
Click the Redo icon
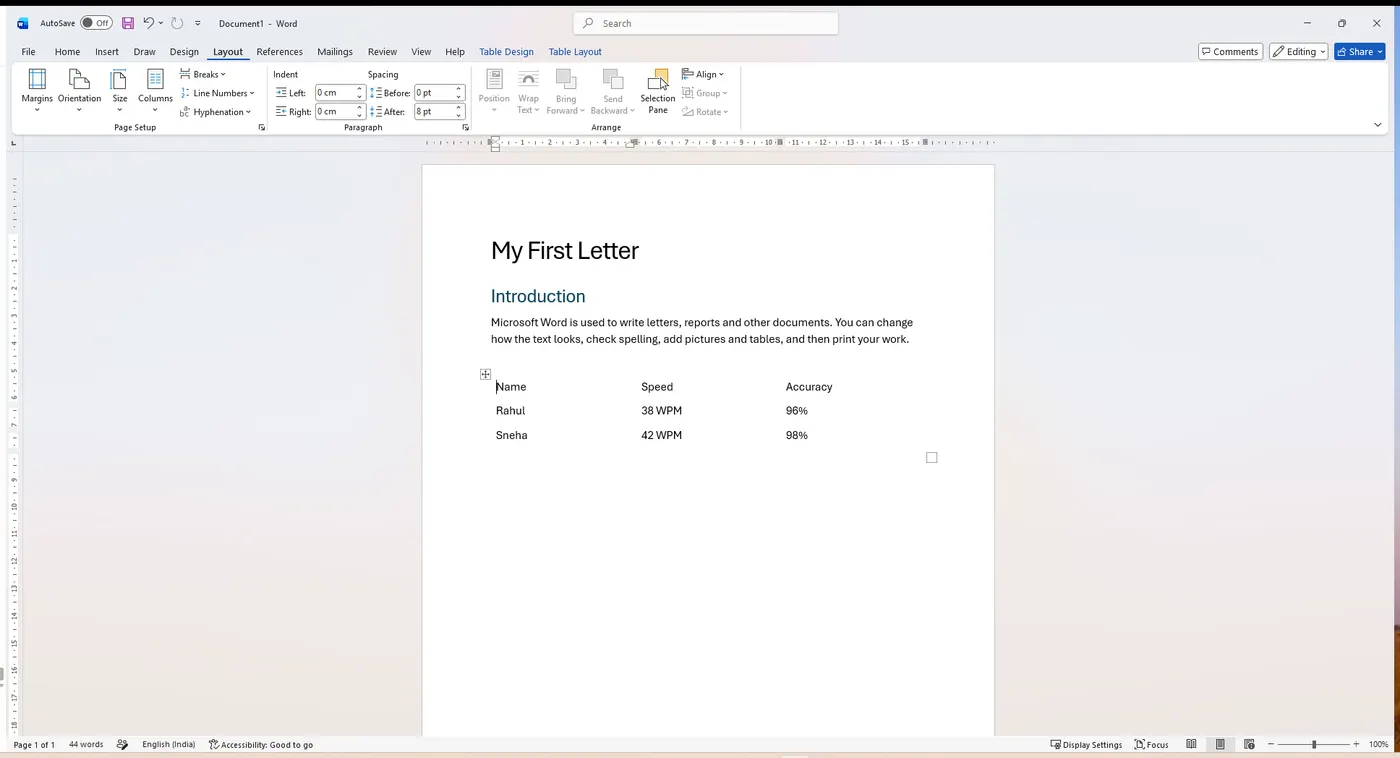177,23
